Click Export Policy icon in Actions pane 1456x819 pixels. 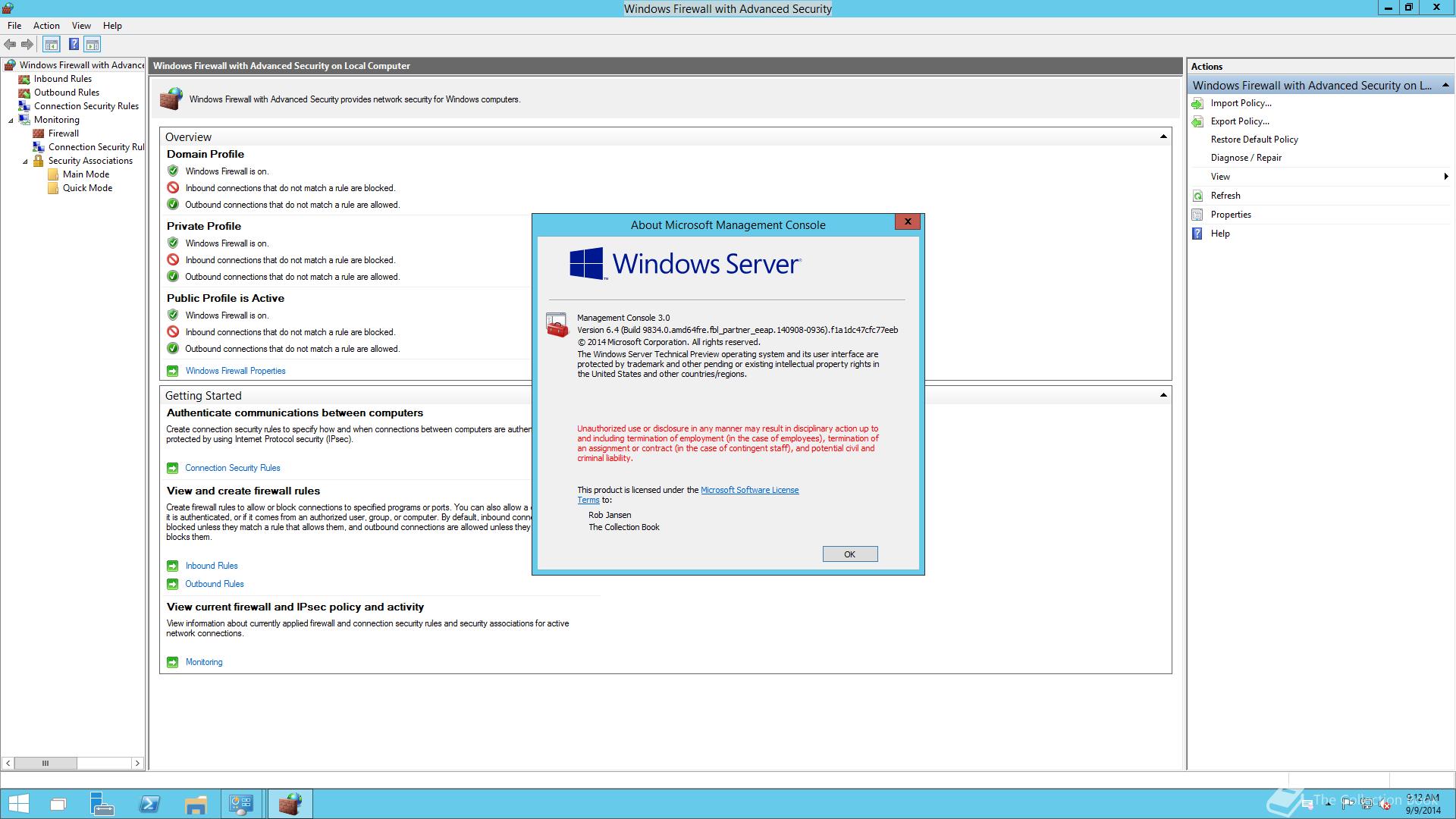point(1197,121)
